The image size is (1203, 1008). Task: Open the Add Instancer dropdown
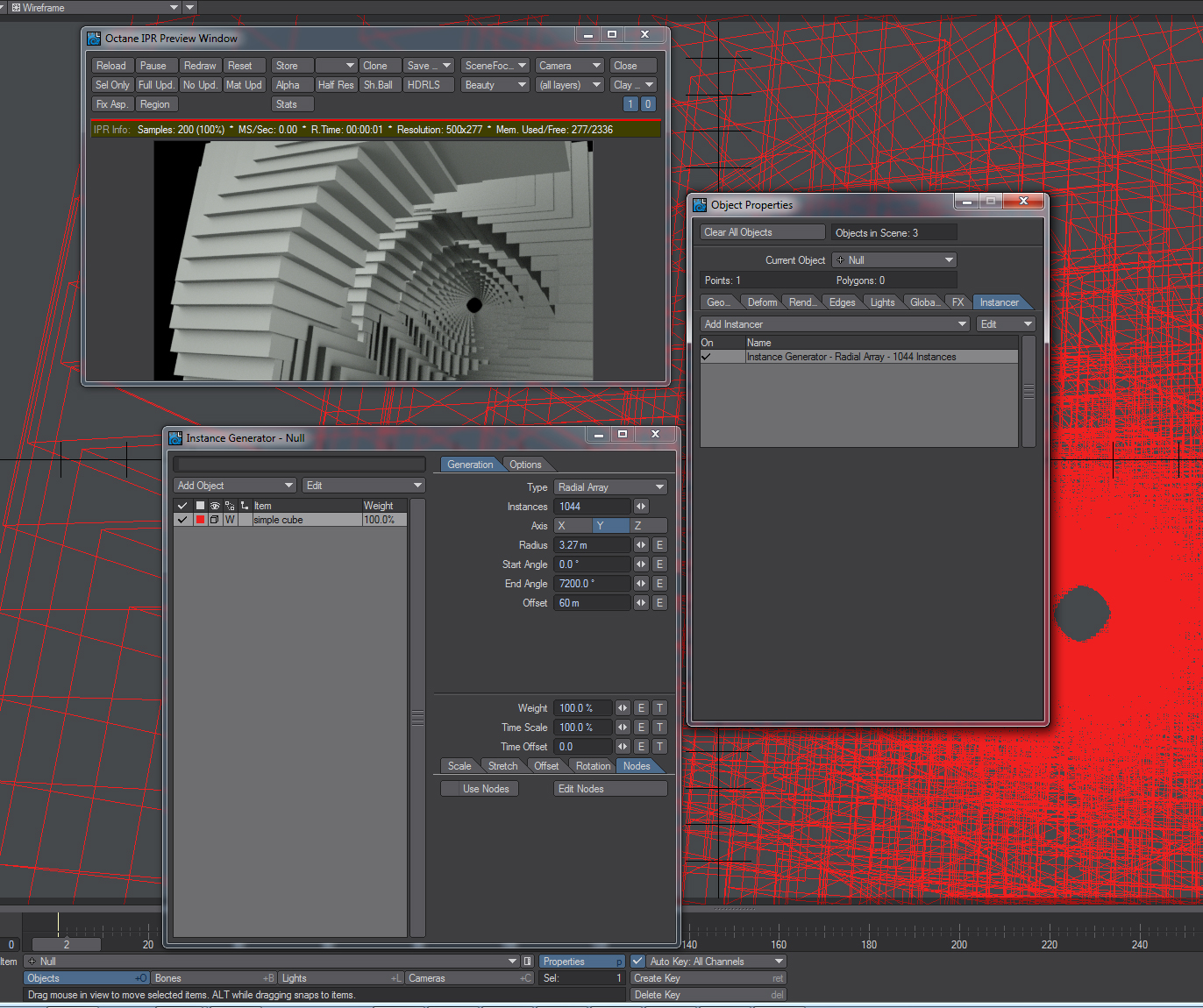click(835, 324)
